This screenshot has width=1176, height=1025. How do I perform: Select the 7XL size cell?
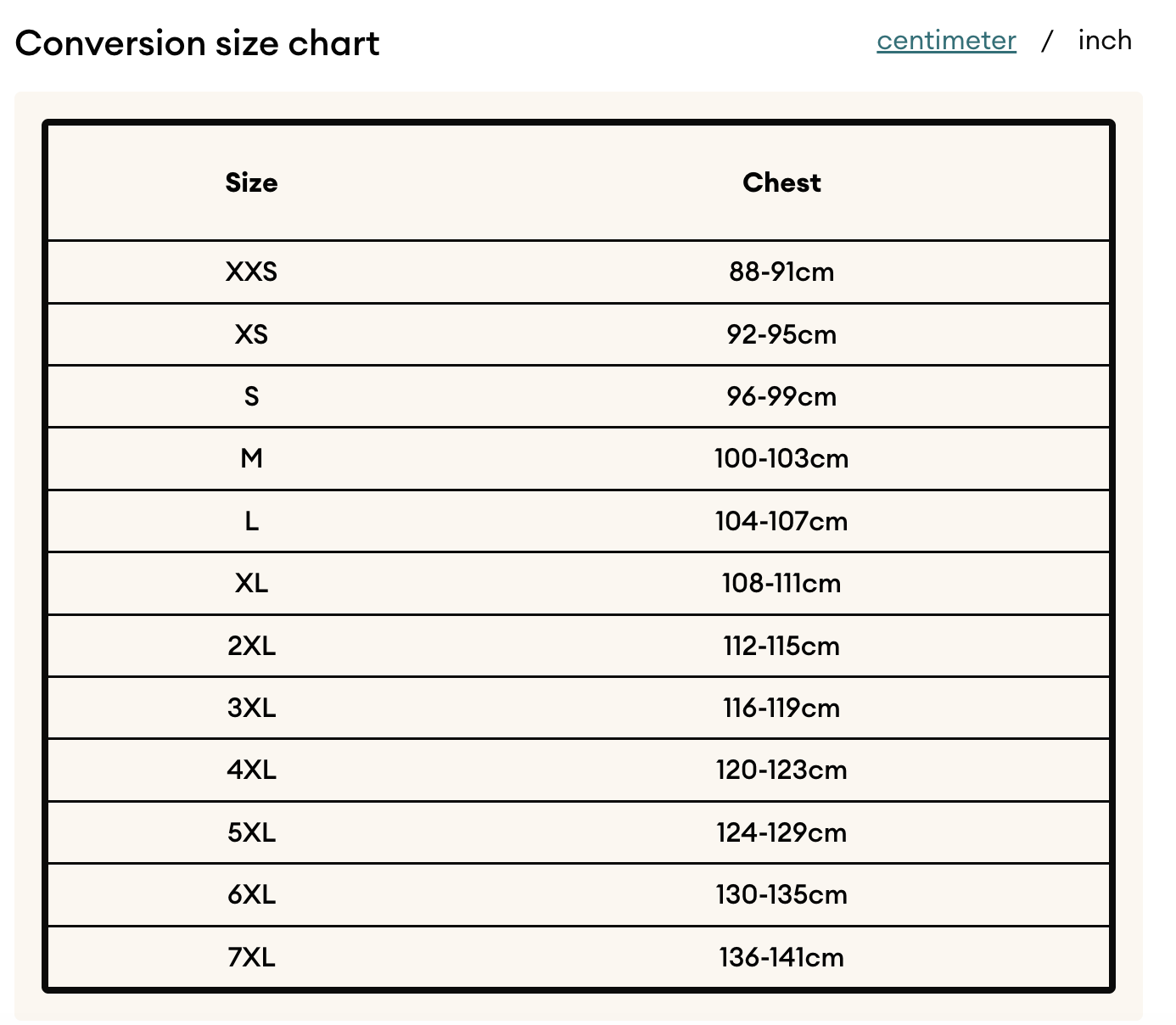coord(251,957)
